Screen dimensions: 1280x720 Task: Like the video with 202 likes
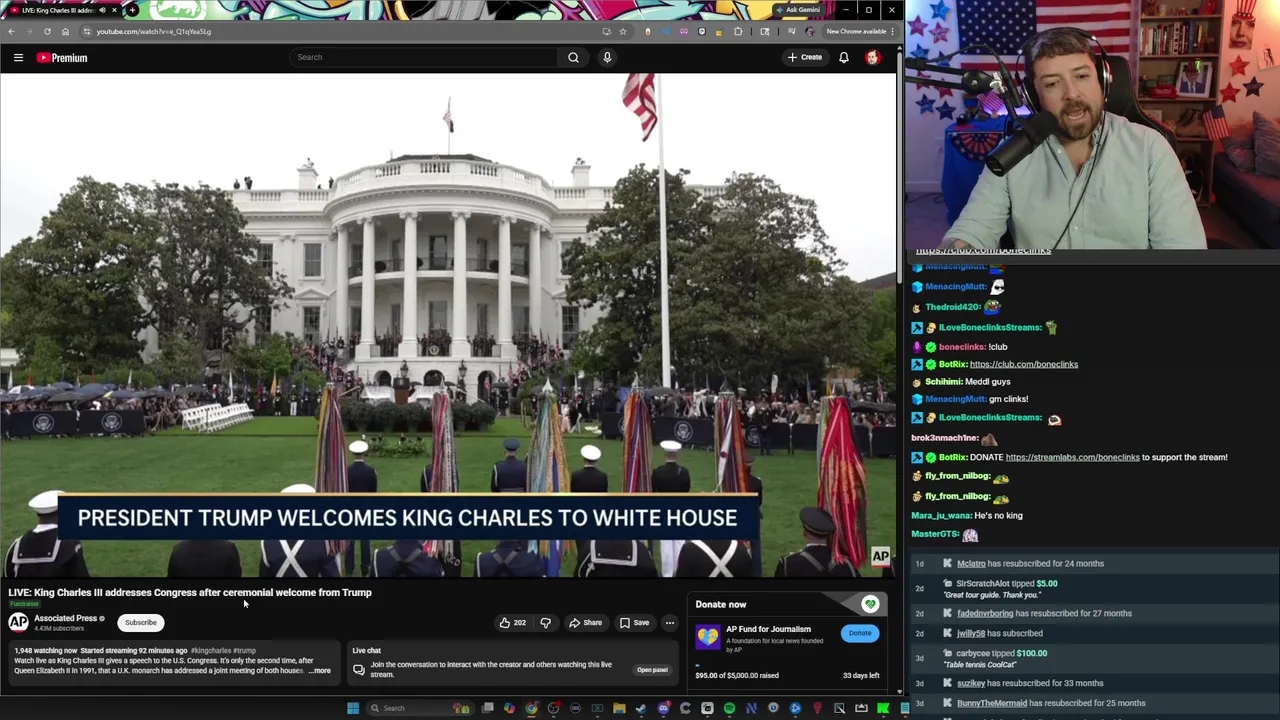(512, 623)
